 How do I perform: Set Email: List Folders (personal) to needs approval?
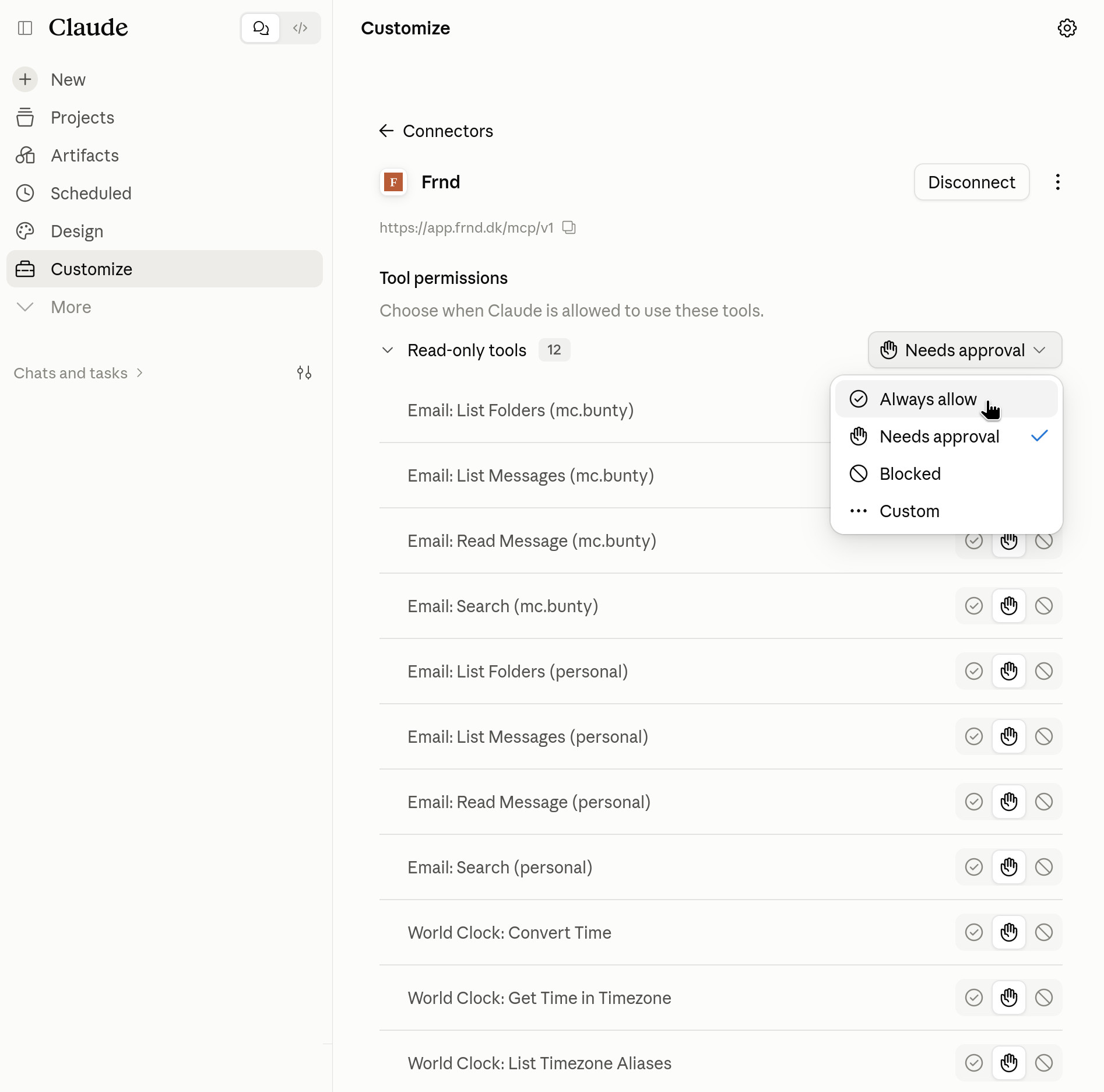pyautogui.click(x=1008, y=671)
